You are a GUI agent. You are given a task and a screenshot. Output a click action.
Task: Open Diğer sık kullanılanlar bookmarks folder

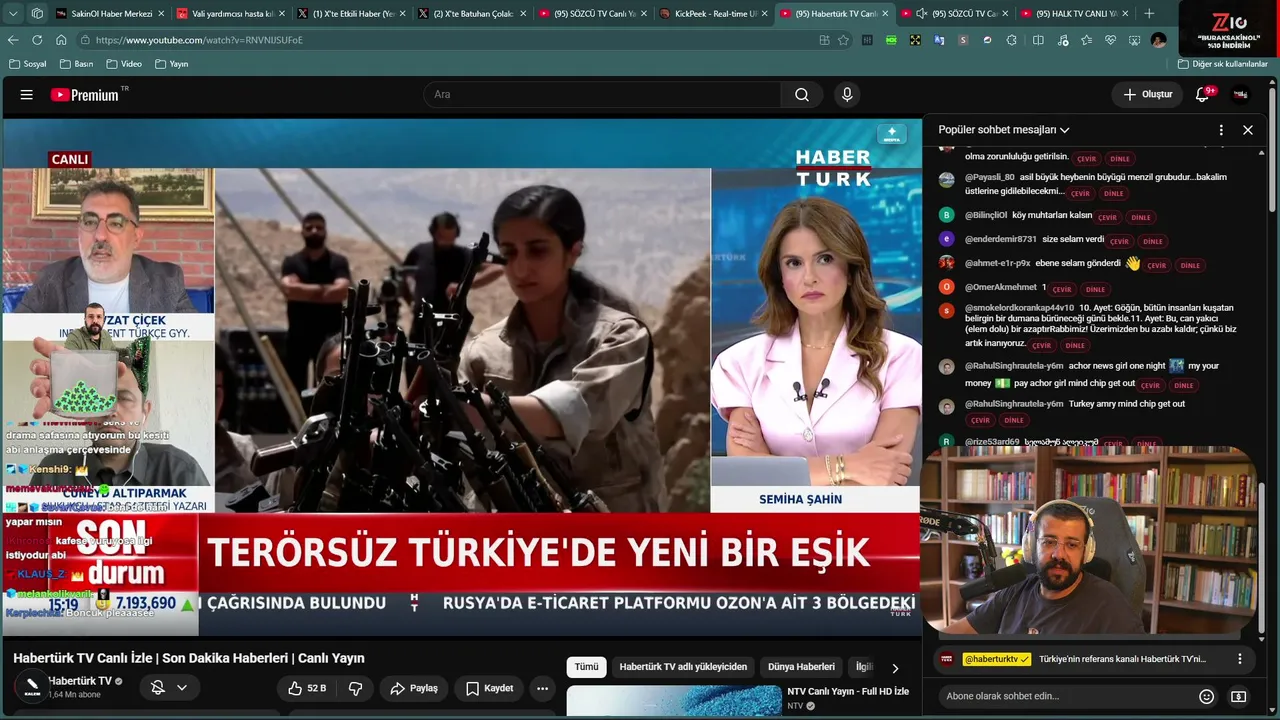click(1223, 64)
